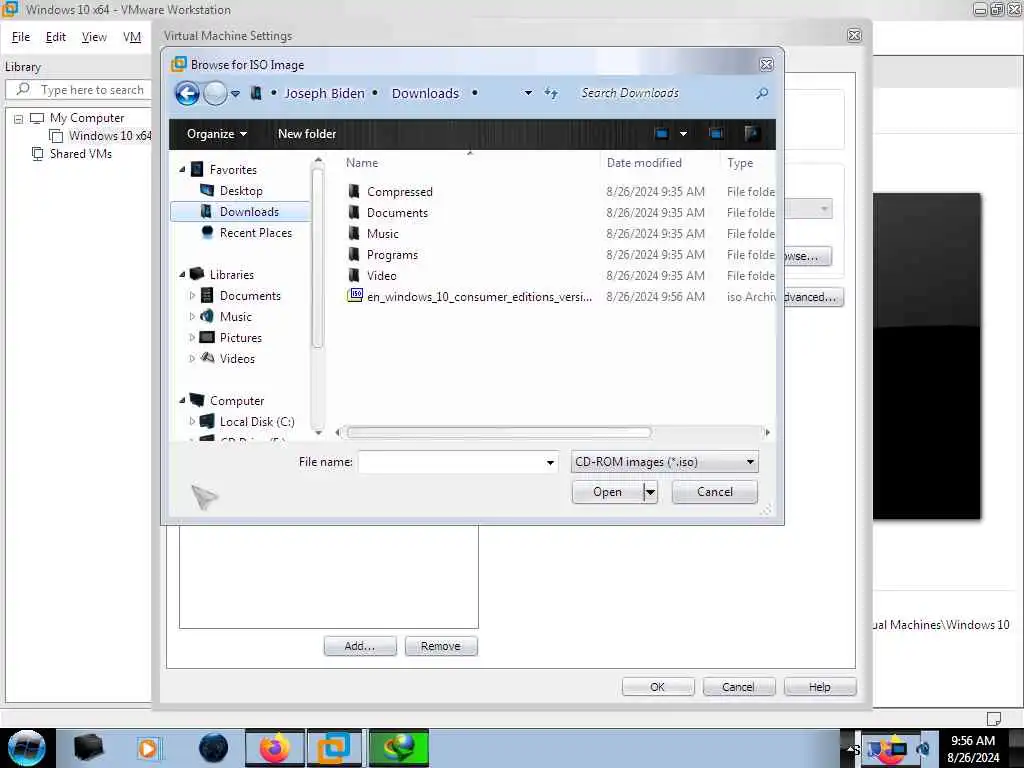1024x768 pixels.
Task: Click the New folder button
Action: [307, 134]
